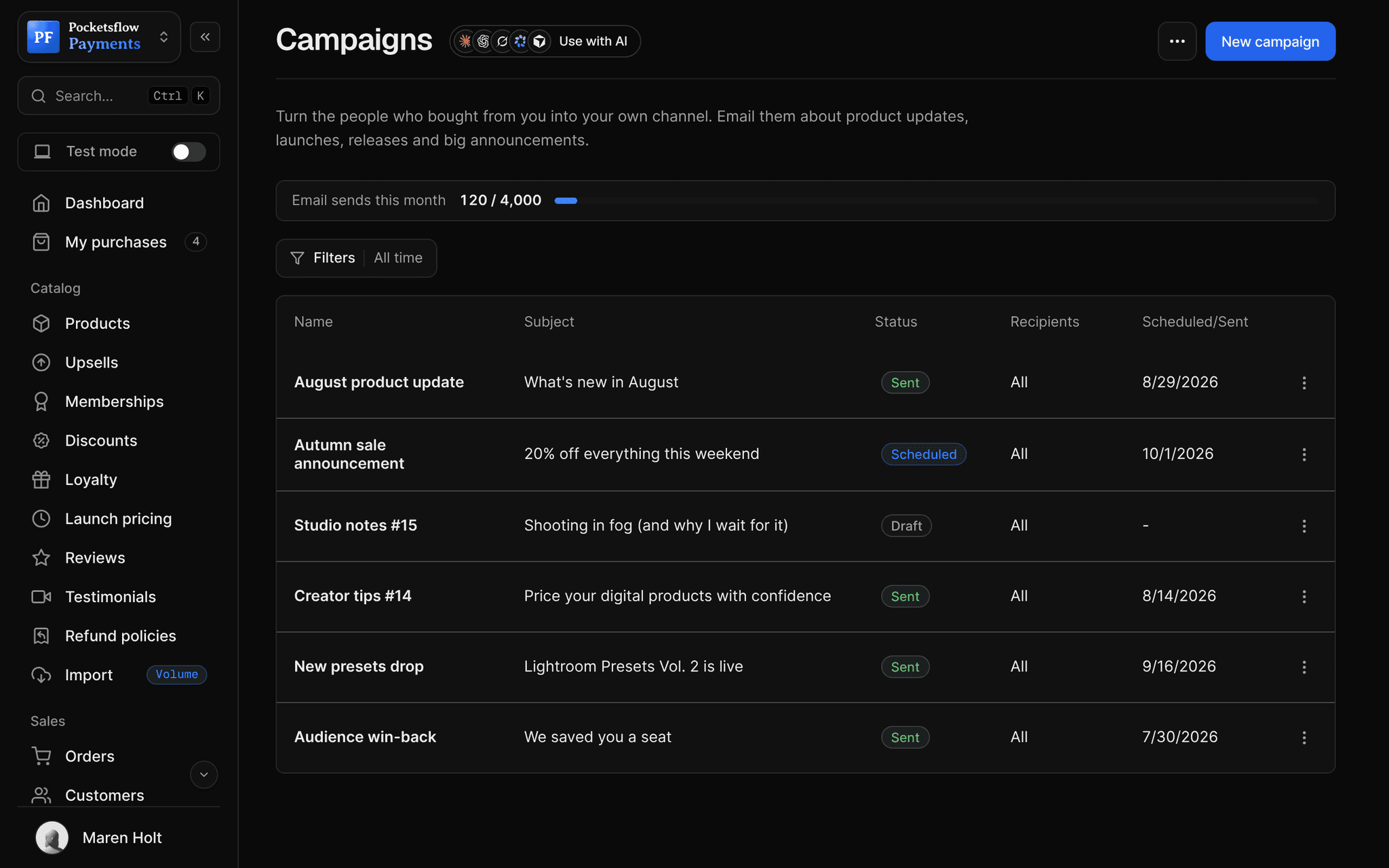This screenshot has height=868, width=1389.
Task: Go to Memberships in the sidebar
Action: 118,401
